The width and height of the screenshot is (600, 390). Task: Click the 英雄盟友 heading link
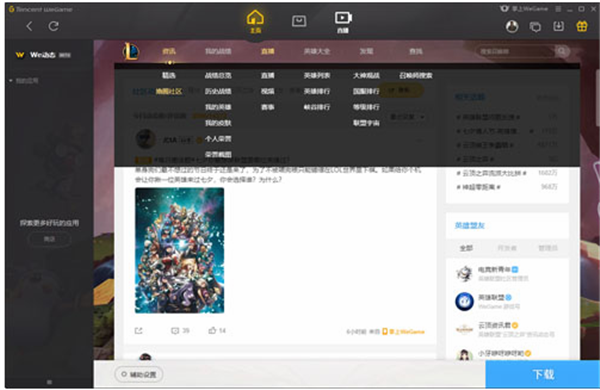click(470, 225)
